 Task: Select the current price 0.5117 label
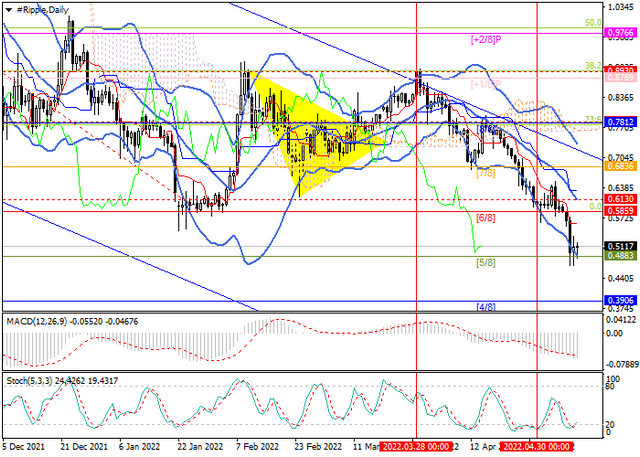click(620, 246)
